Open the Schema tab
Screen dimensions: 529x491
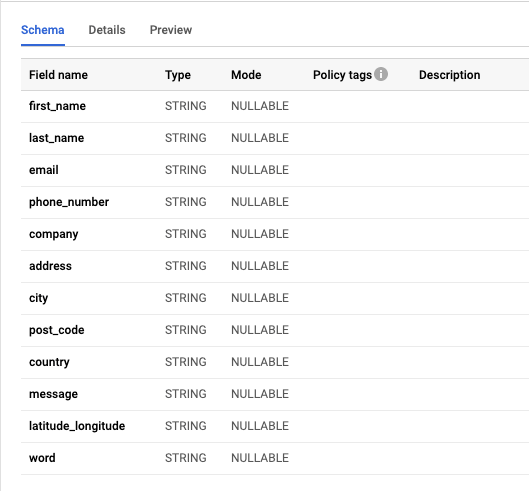click(43, 30)
